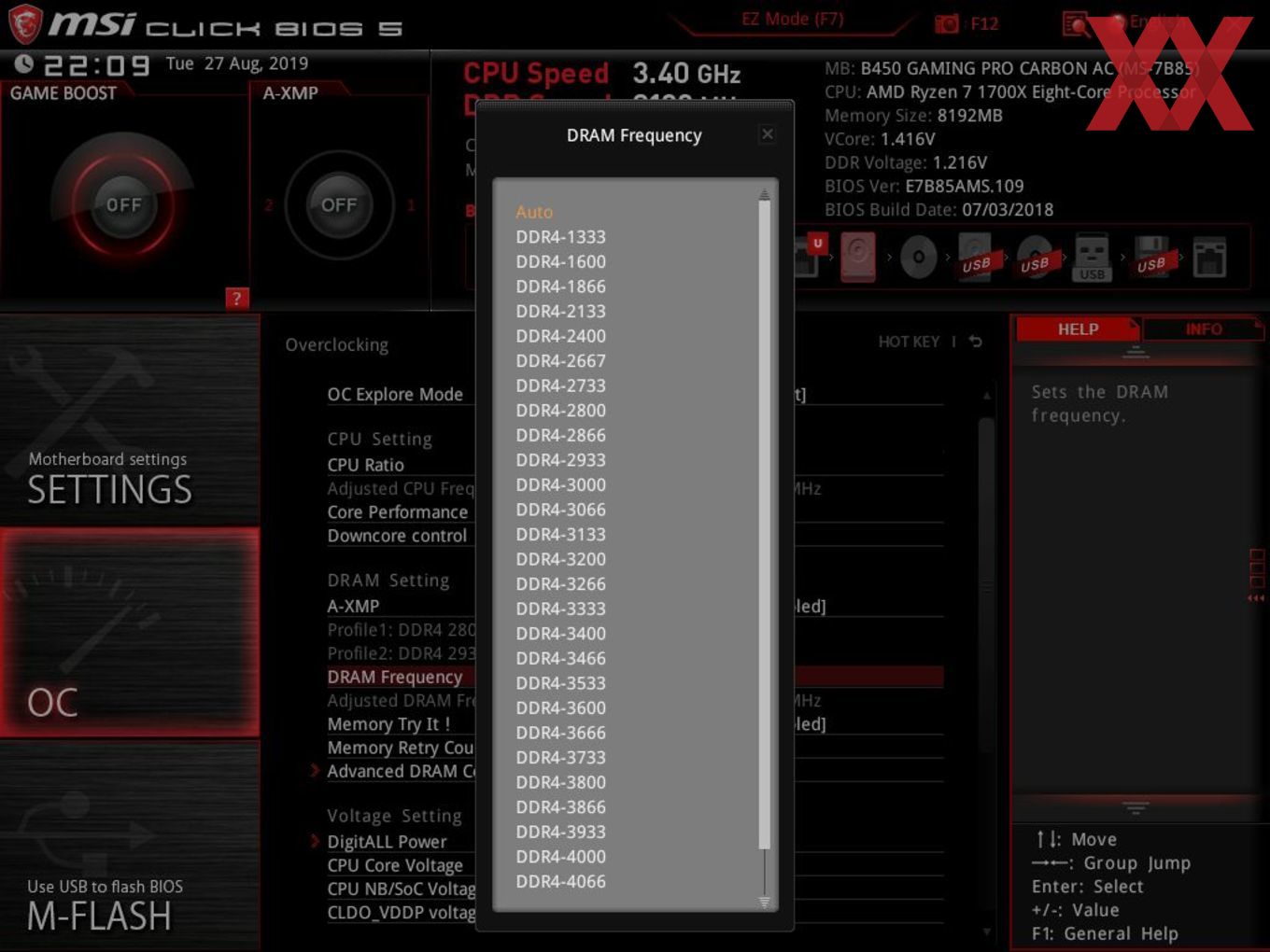Select DDR4-3533 option
The image size is (1270, 952).
pos(560,683)
